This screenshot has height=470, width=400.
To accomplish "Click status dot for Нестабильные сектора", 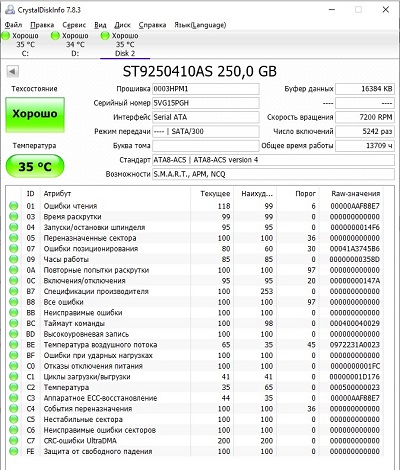I will (14, 419).
